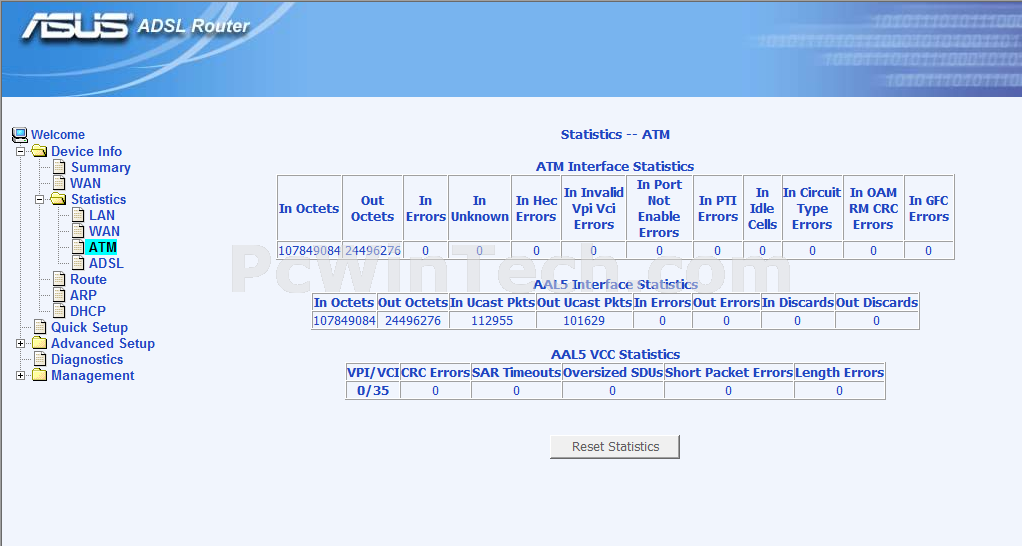
Task: Expand the Advanced Setup tree node
Action: click(x=21, y=343)
